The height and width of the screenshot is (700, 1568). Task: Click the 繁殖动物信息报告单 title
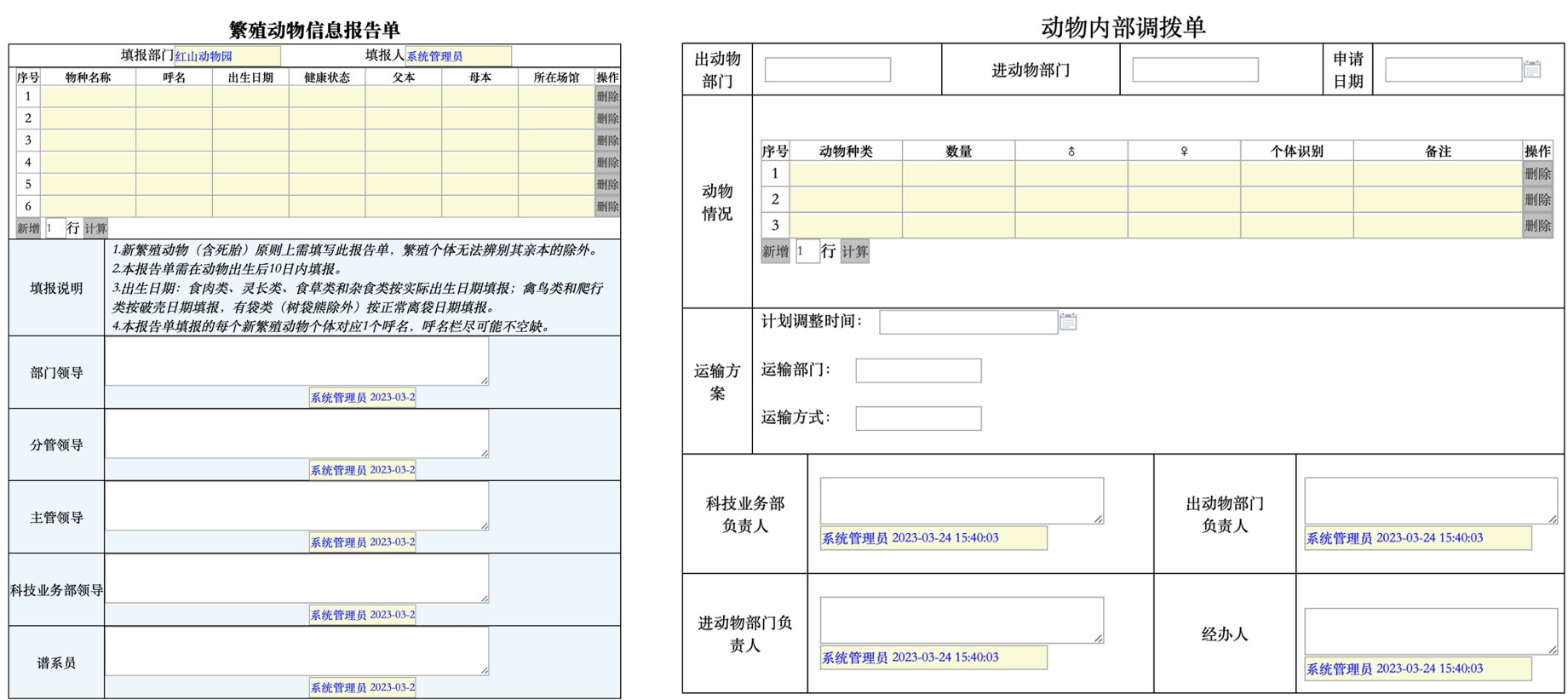click(x=314, y=31)
